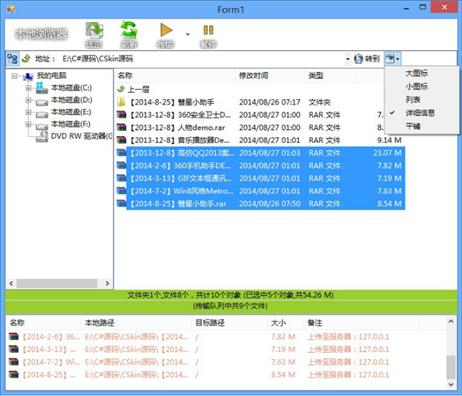Image resolution: width=462 pixels, height=396 pixels.
Task: Select 列表 in the view menu
Action: pyautogui.click(x=413, y=99)
